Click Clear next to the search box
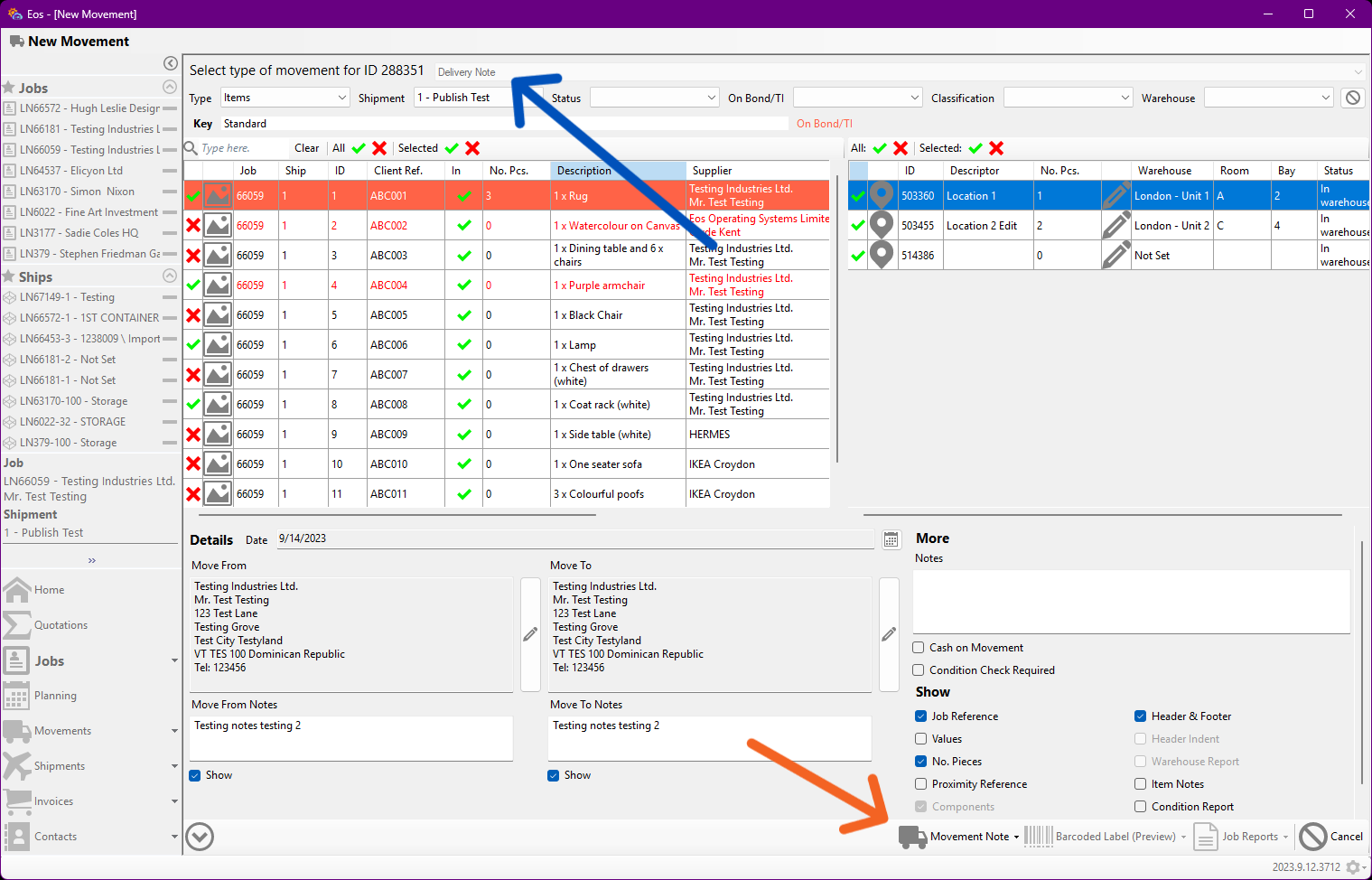 (x=307, y=148)
